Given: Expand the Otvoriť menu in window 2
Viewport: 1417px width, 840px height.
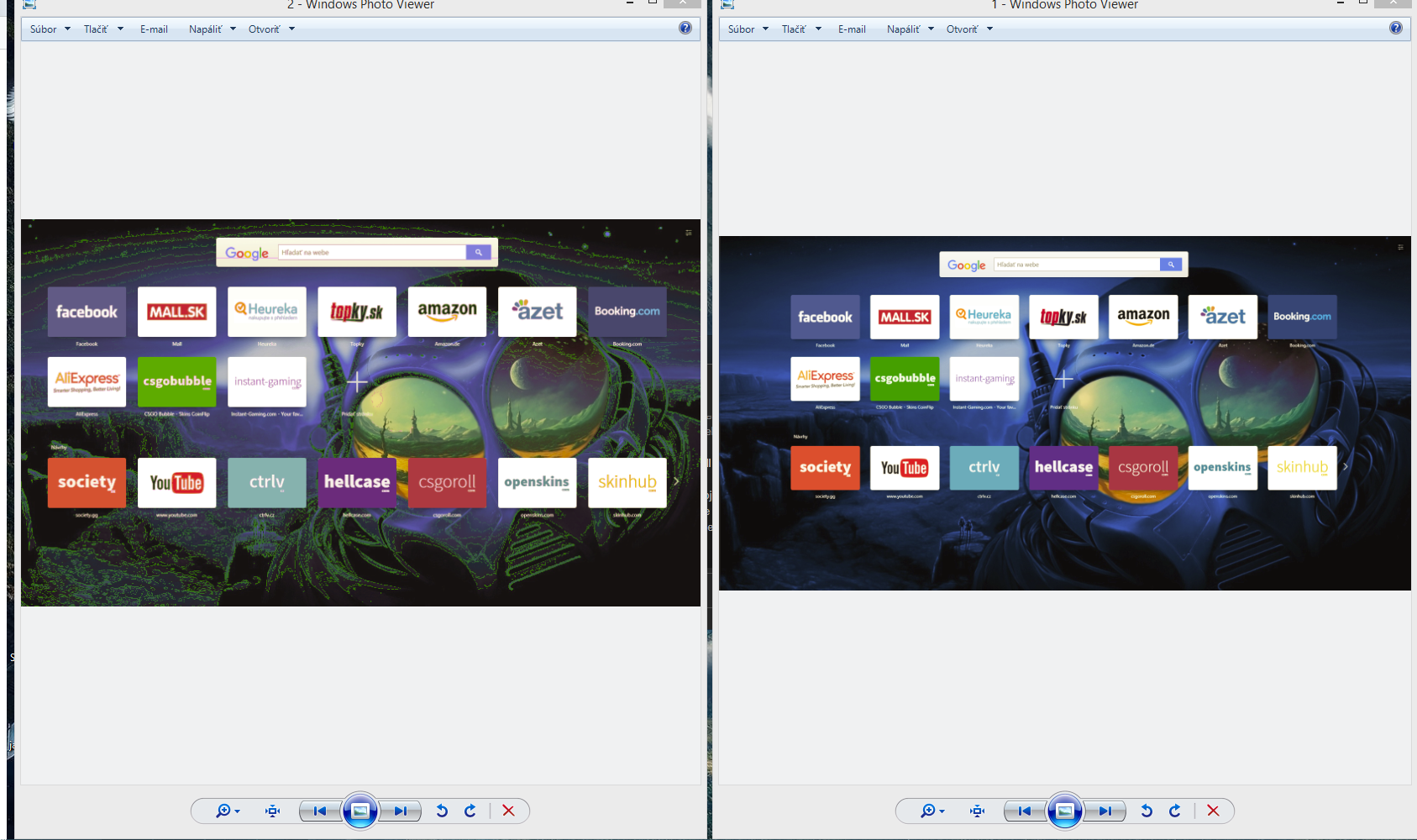Looking at the screenshot, I should tap(271, 29).
